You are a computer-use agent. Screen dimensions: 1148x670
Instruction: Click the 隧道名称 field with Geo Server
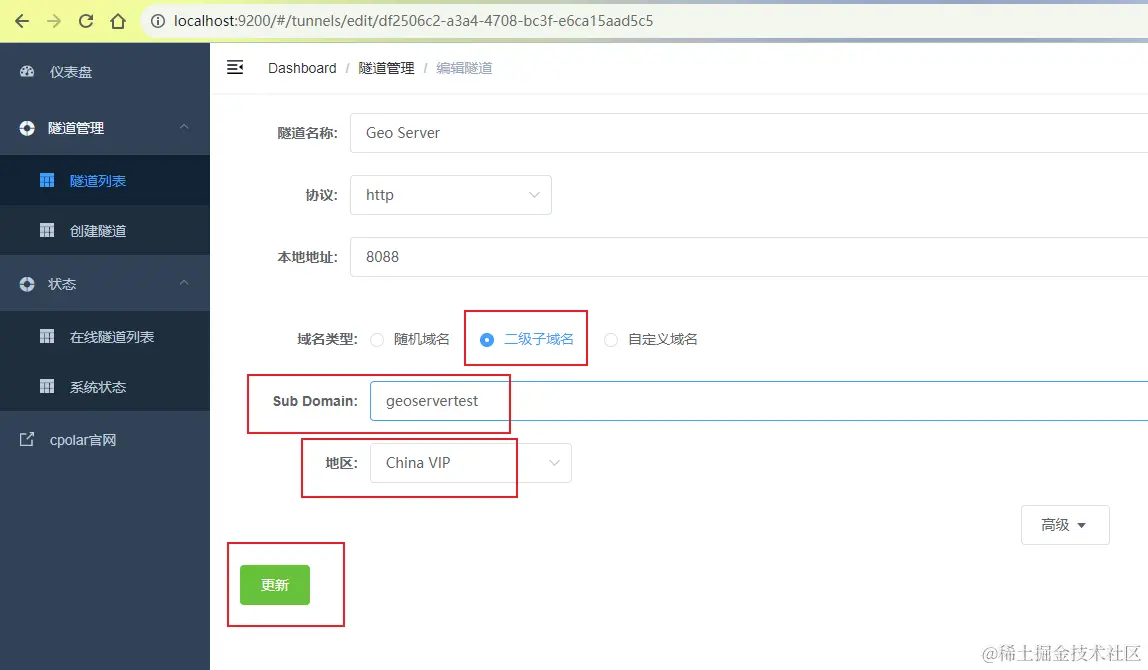pyautogui.click(x=749, y=133)
